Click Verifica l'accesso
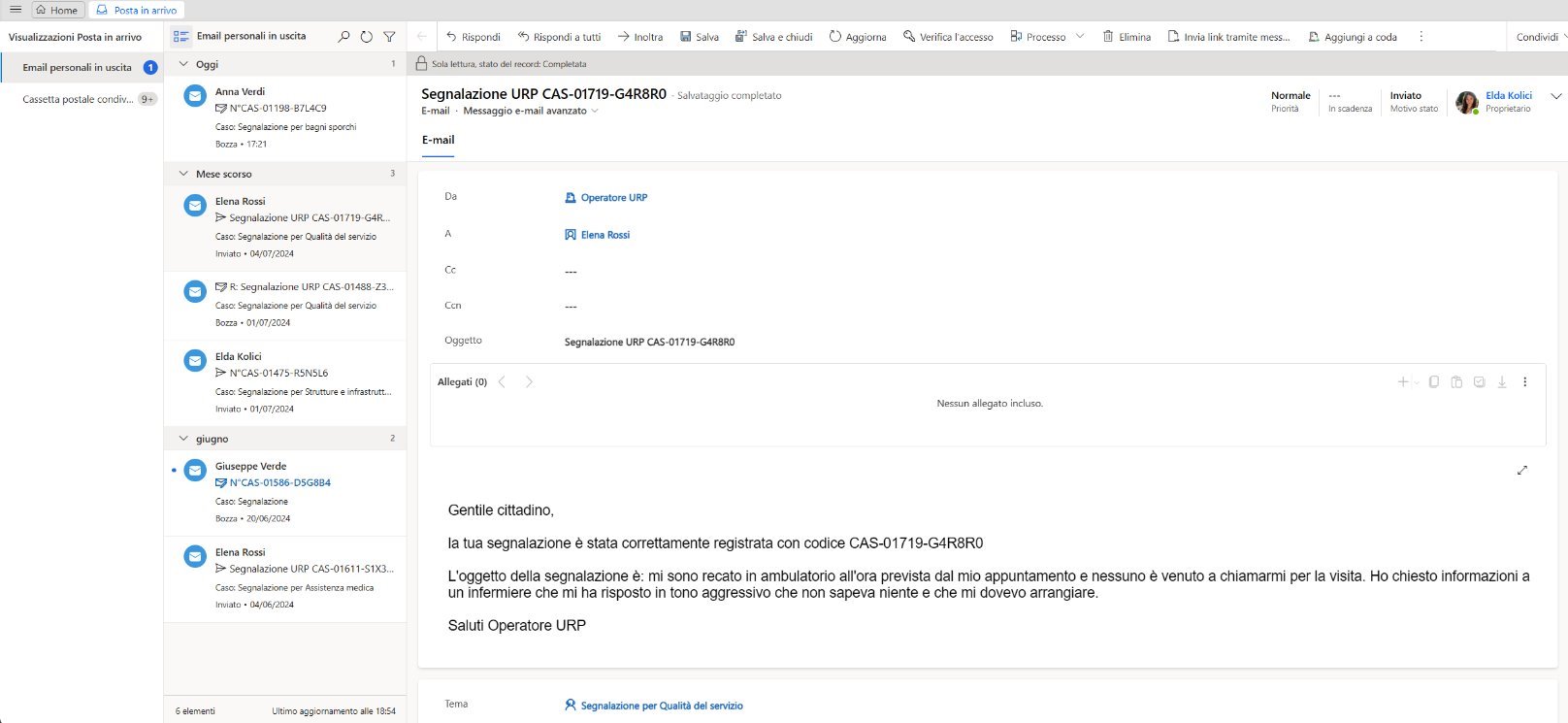The height and width of the screenshot is (723, 1568). [x=948, y=37]
